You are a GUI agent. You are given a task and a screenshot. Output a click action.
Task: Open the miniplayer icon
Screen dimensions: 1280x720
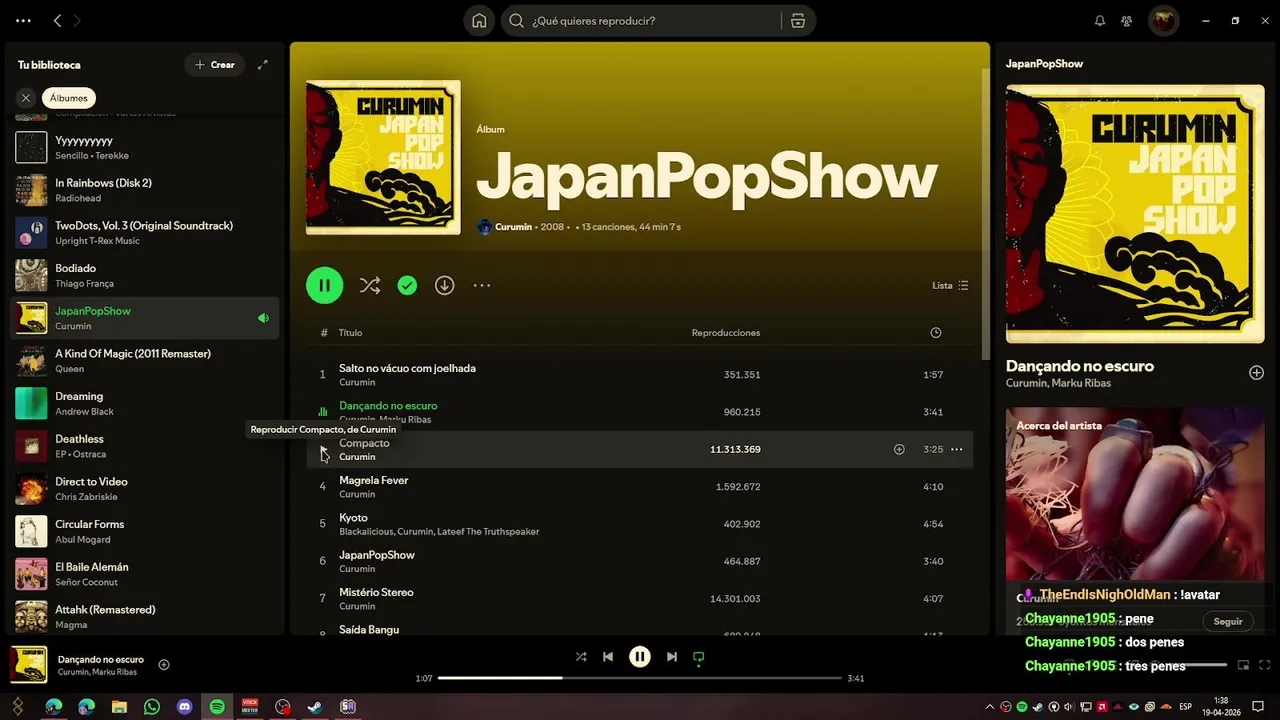click(1244, 665)
